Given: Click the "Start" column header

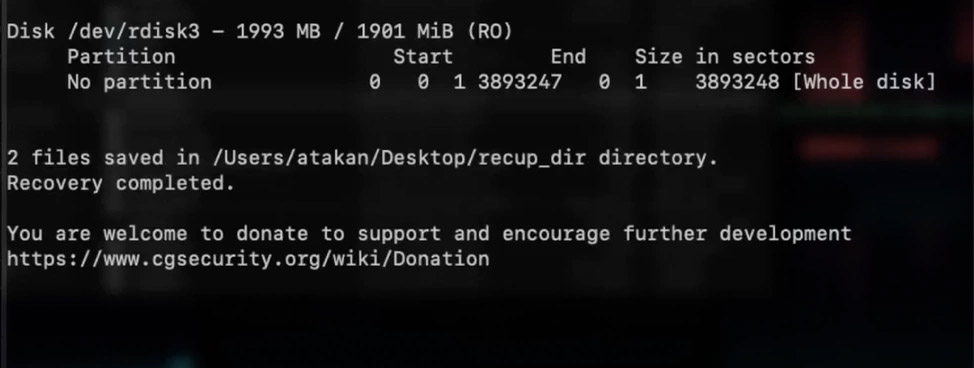Looking at the screenshot, I should (x=423, y=57).
